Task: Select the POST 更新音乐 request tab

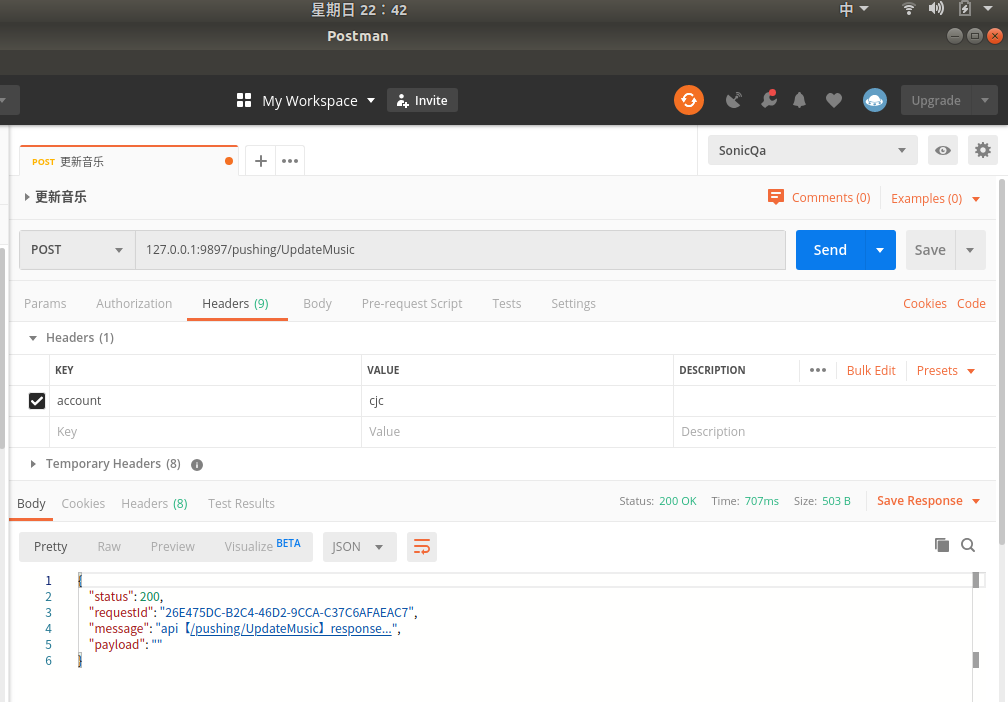Action: 129,161
